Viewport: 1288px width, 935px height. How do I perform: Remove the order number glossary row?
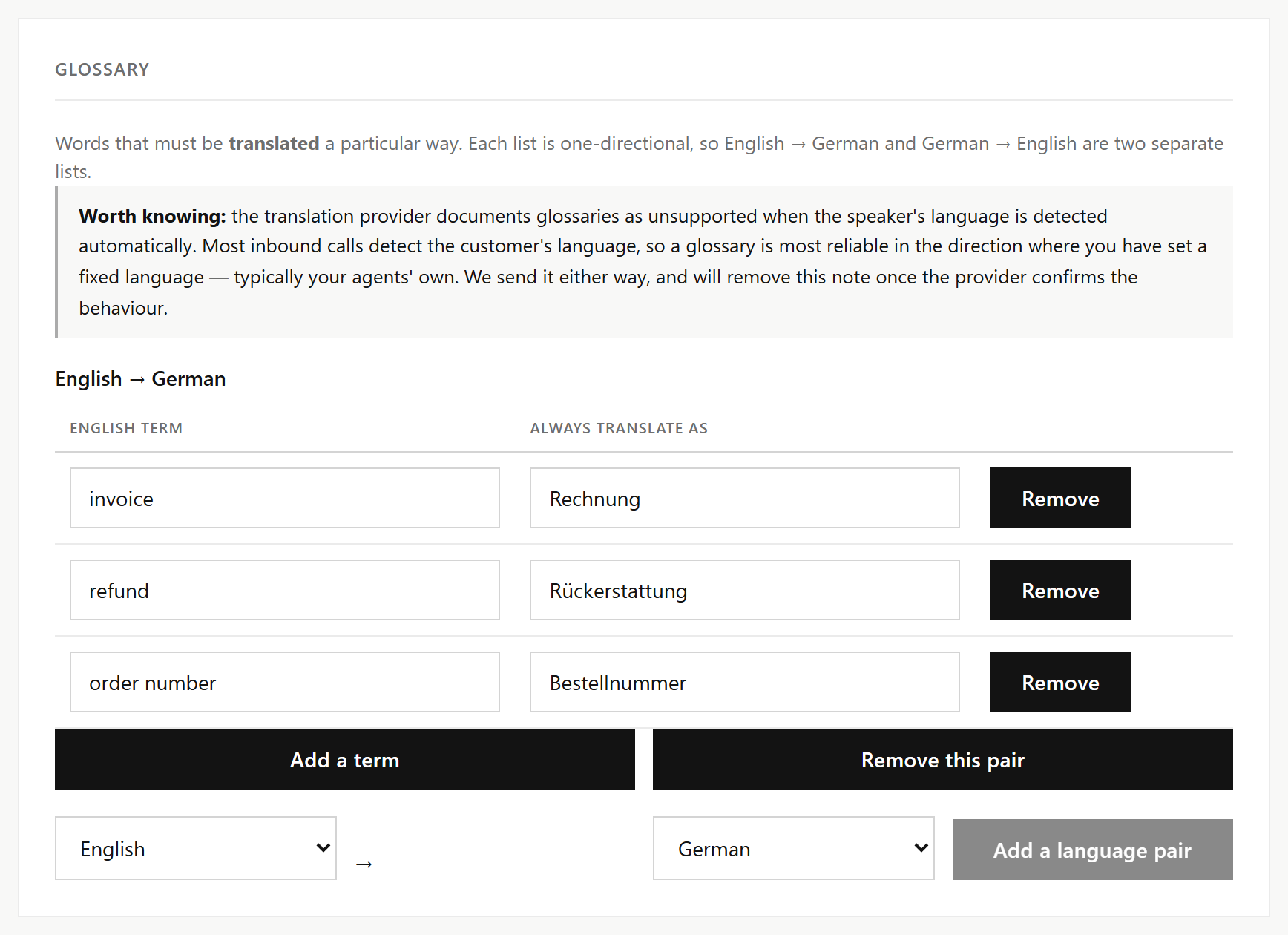pos(1060,682)
